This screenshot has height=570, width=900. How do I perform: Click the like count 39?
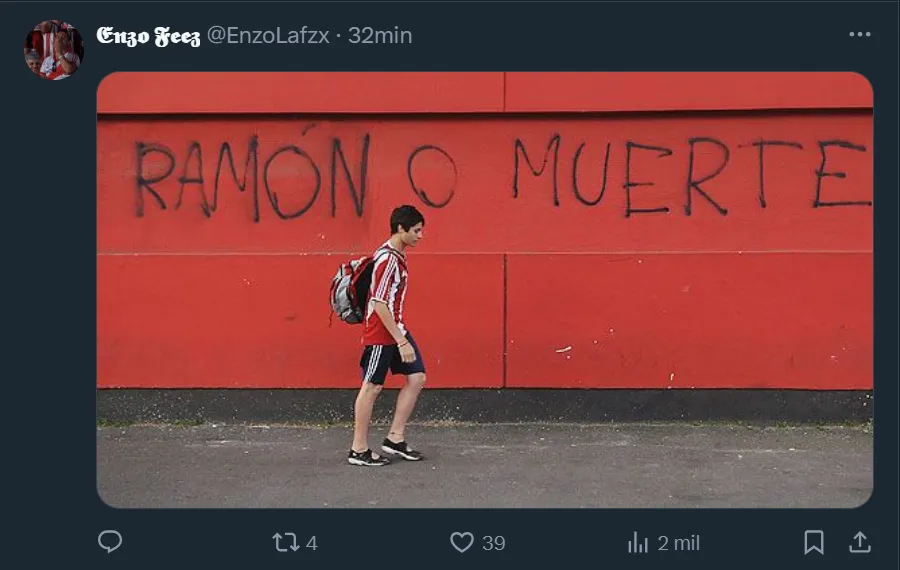[494, 543]
